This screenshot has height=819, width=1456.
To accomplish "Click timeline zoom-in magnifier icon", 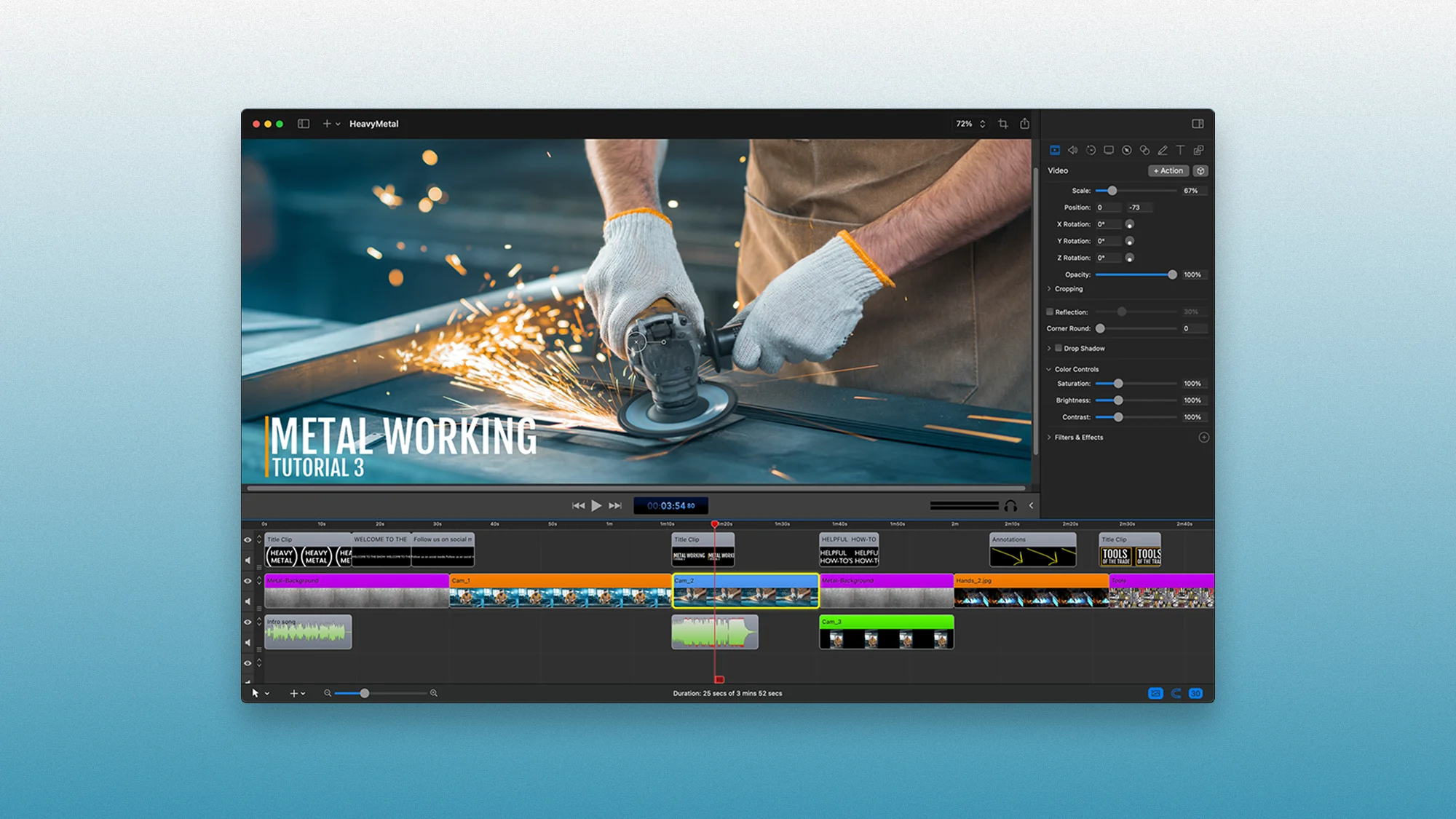I will 434,693.
